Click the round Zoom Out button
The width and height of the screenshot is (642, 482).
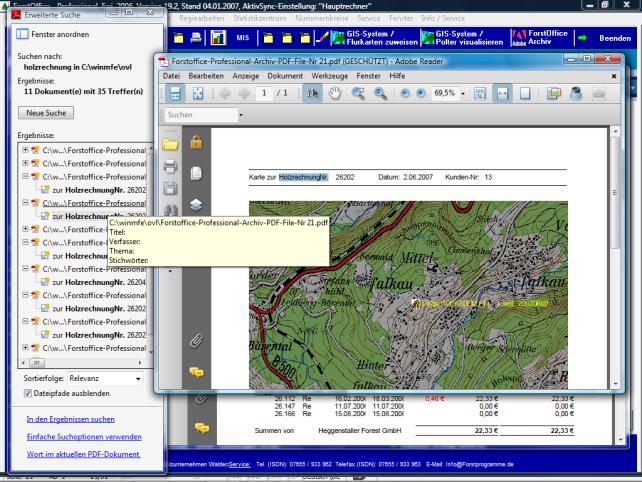405,93
